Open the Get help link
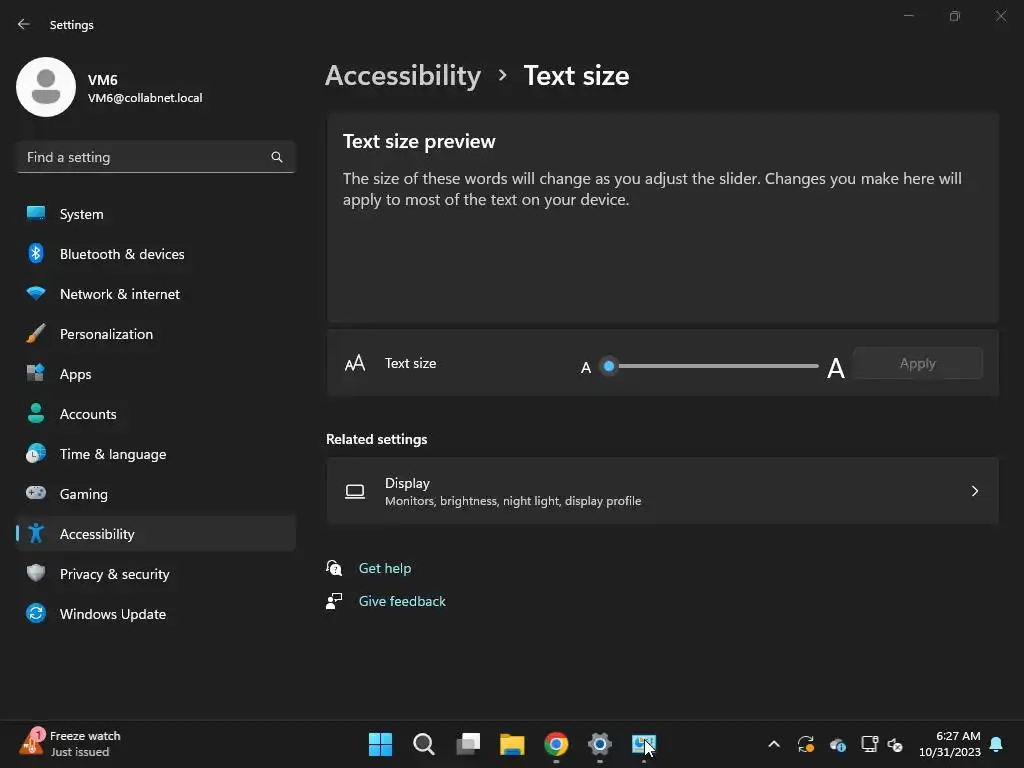The width and height of the screenshot is (1024, 768). (385, 568)
